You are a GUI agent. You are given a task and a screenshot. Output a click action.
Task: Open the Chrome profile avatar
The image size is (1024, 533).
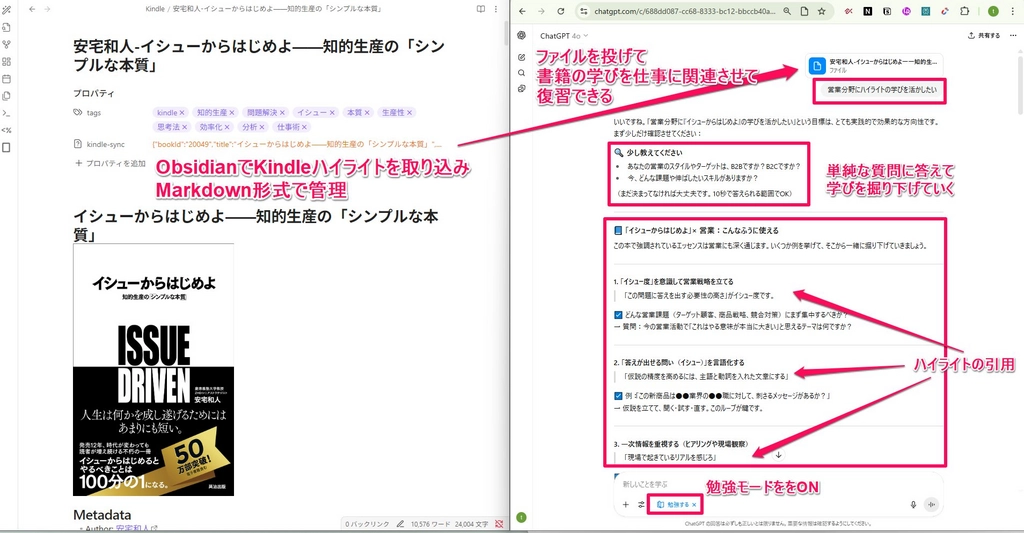993,11
